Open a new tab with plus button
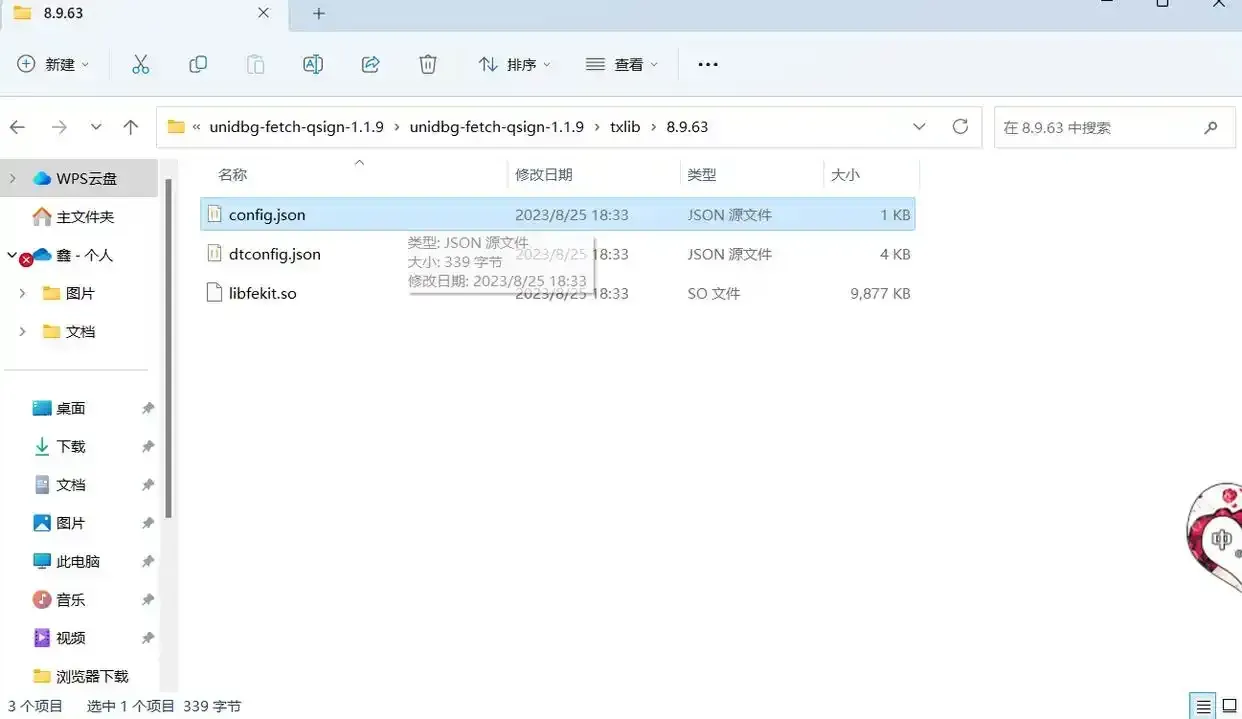 point(319,13)
